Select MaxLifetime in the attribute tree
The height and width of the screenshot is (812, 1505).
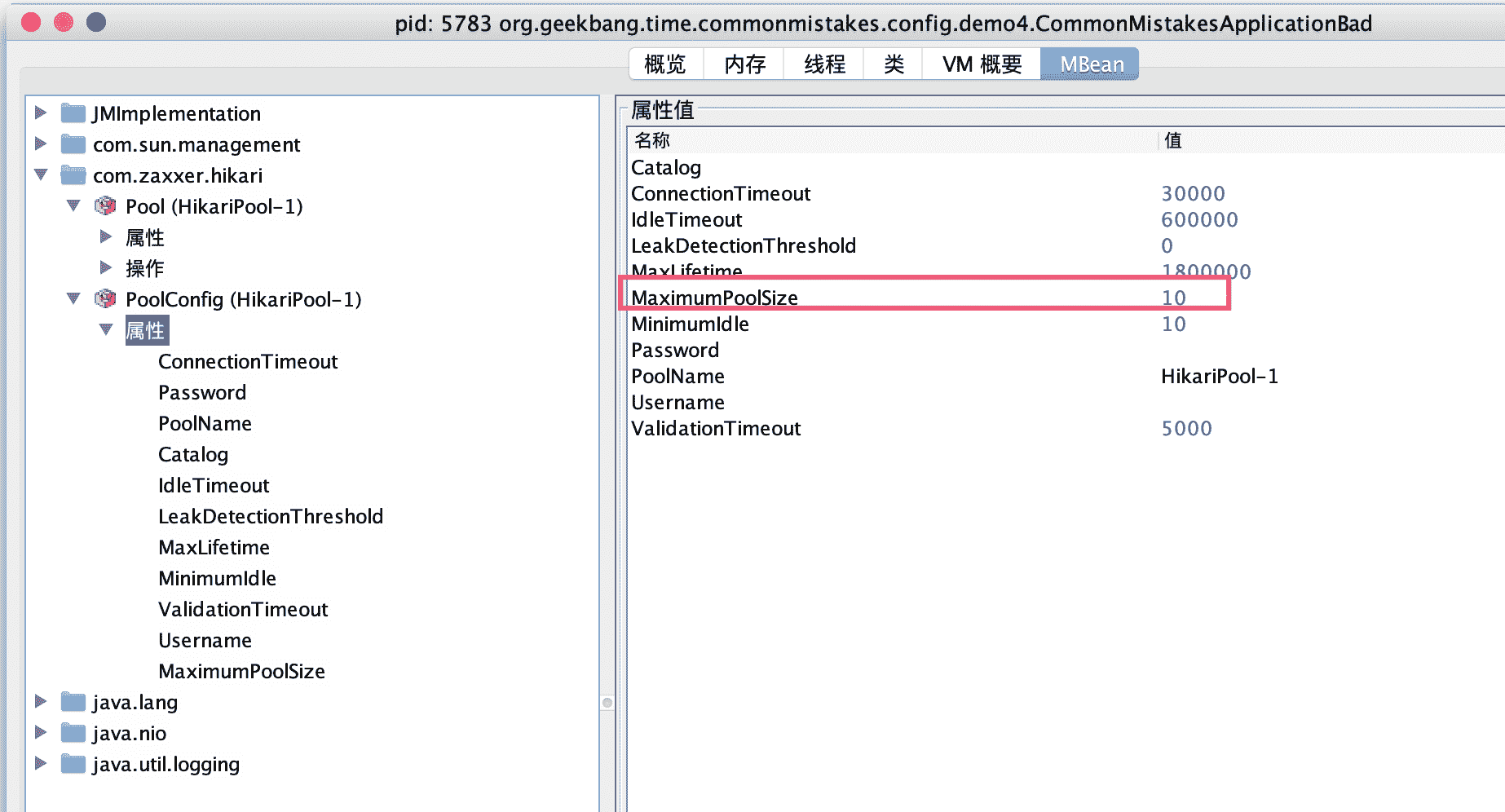pos(214,547)
